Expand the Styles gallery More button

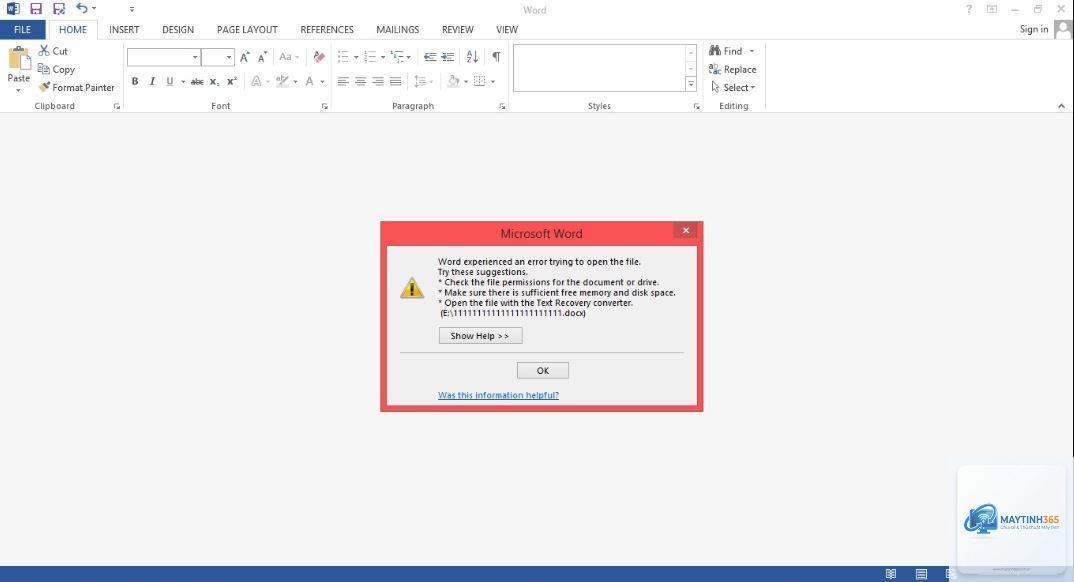point(691,84)
